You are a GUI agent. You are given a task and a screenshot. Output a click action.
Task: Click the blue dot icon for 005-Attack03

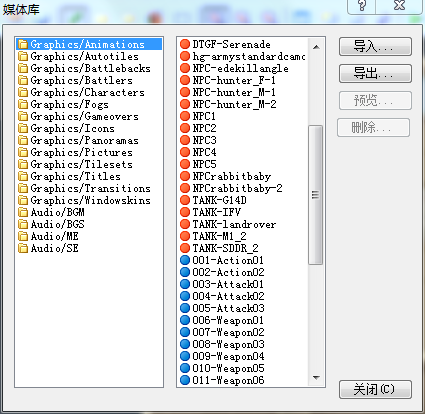(185, 308)
